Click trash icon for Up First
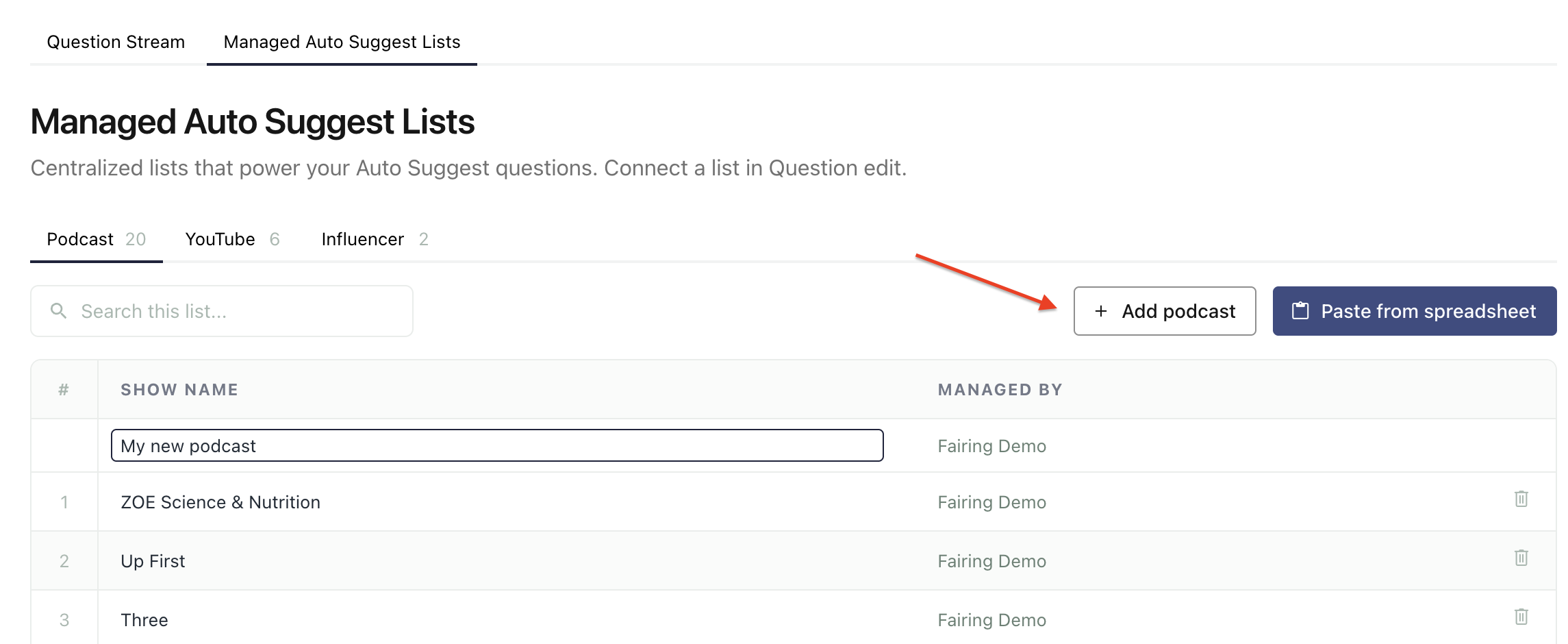This screenshot has width=1568, height=644. 1521,558
